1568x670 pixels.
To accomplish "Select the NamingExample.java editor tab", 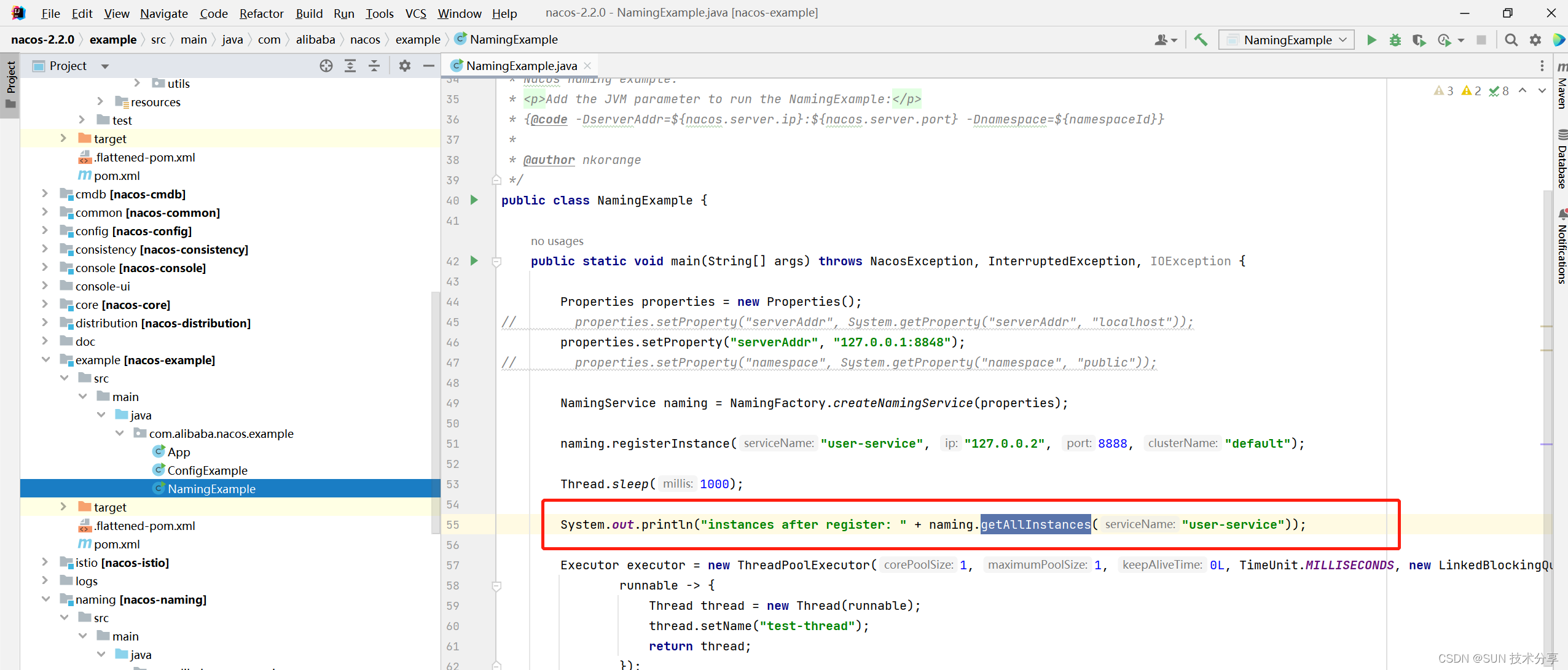I will point(520,66).
